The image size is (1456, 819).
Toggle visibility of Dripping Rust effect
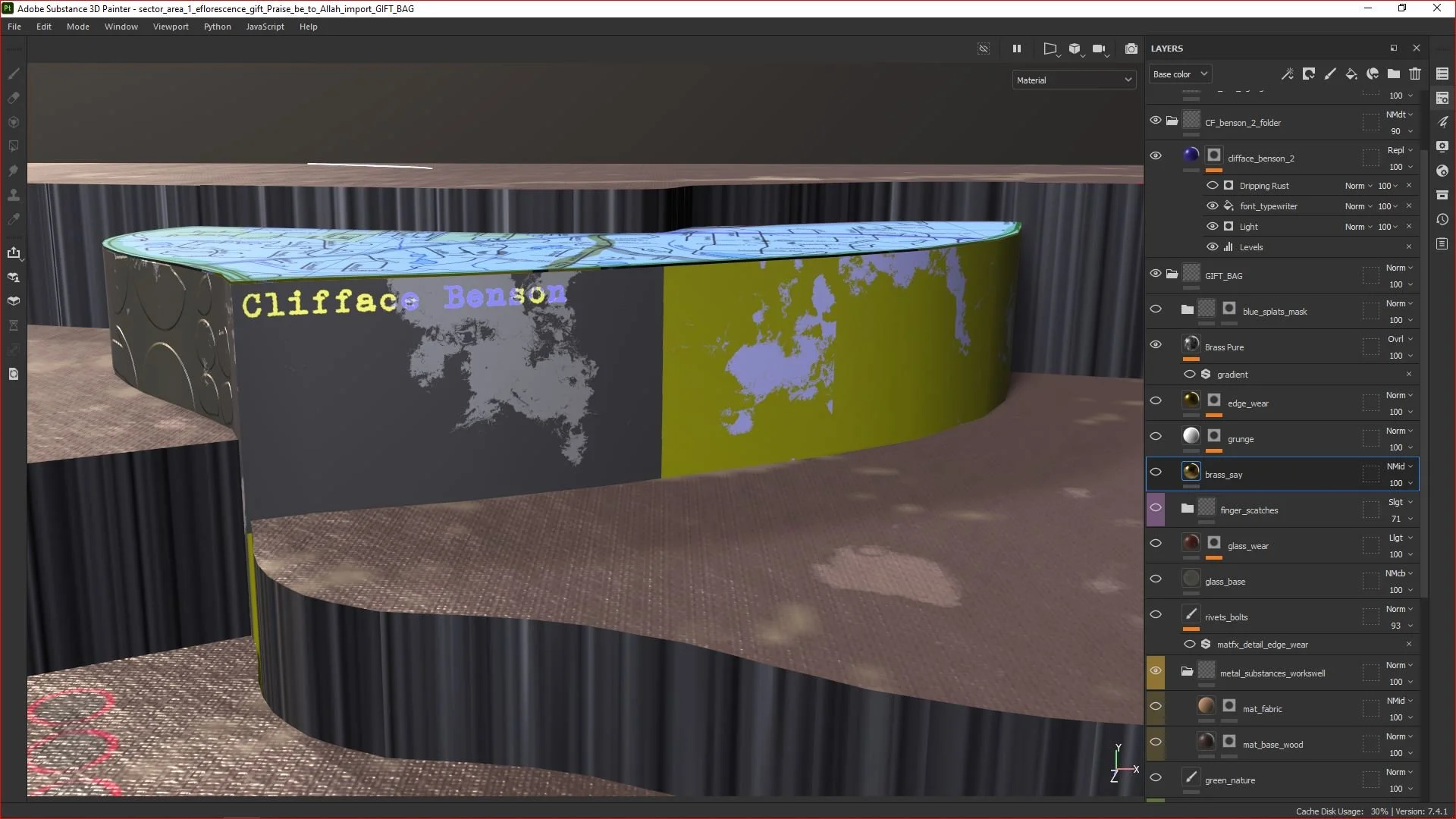point(1212,186)
